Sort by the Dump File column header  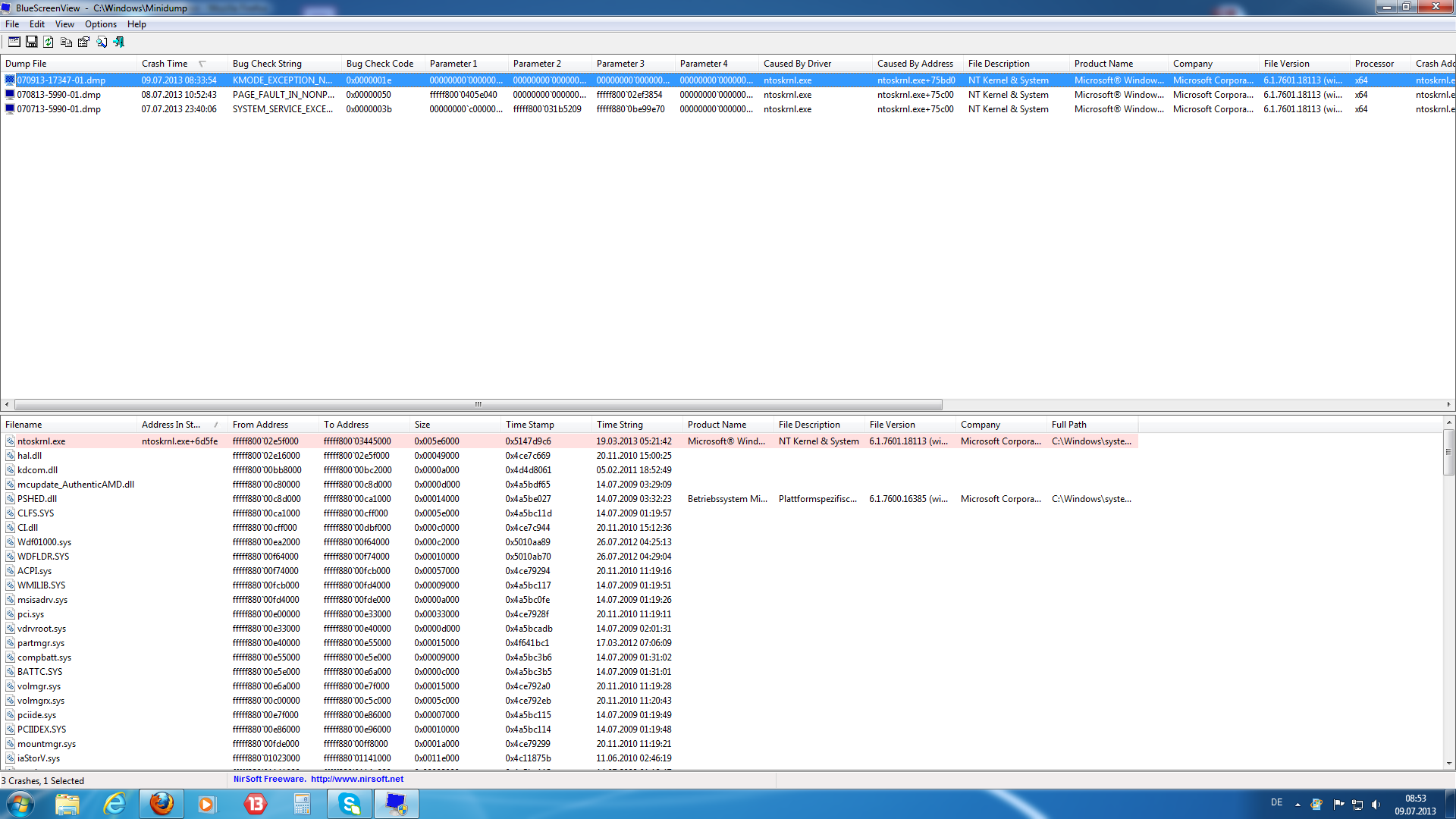(x=69, y=64)
